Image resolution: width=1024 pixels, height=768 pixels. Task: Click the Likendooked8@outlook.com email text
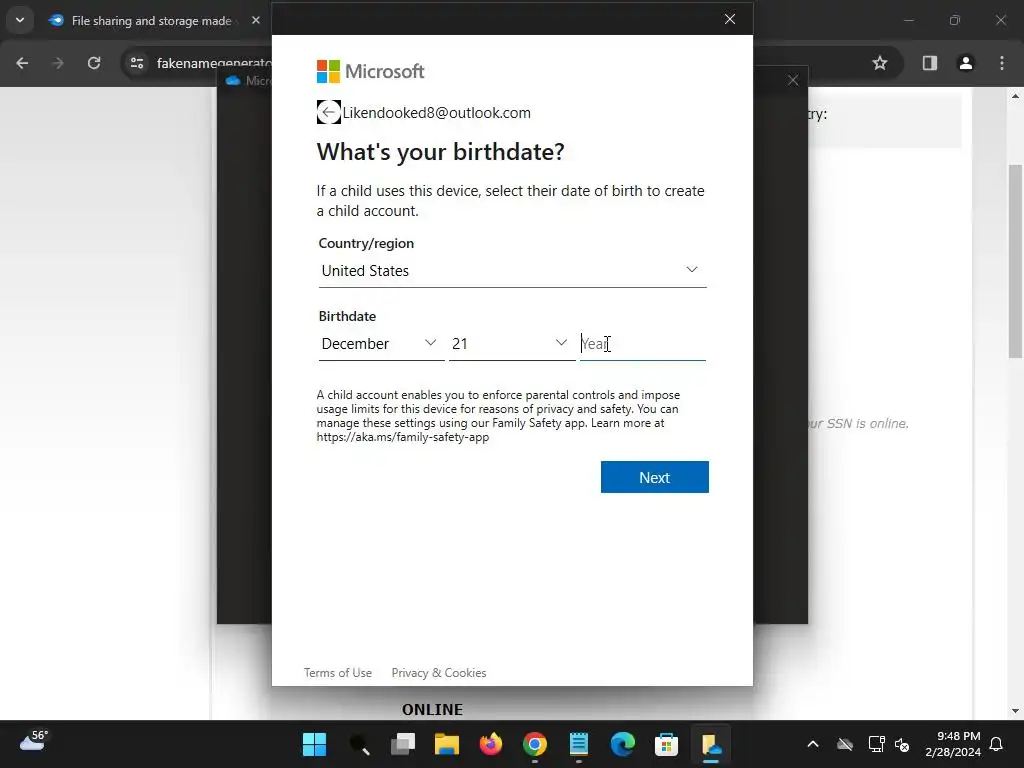pos(437,113)
